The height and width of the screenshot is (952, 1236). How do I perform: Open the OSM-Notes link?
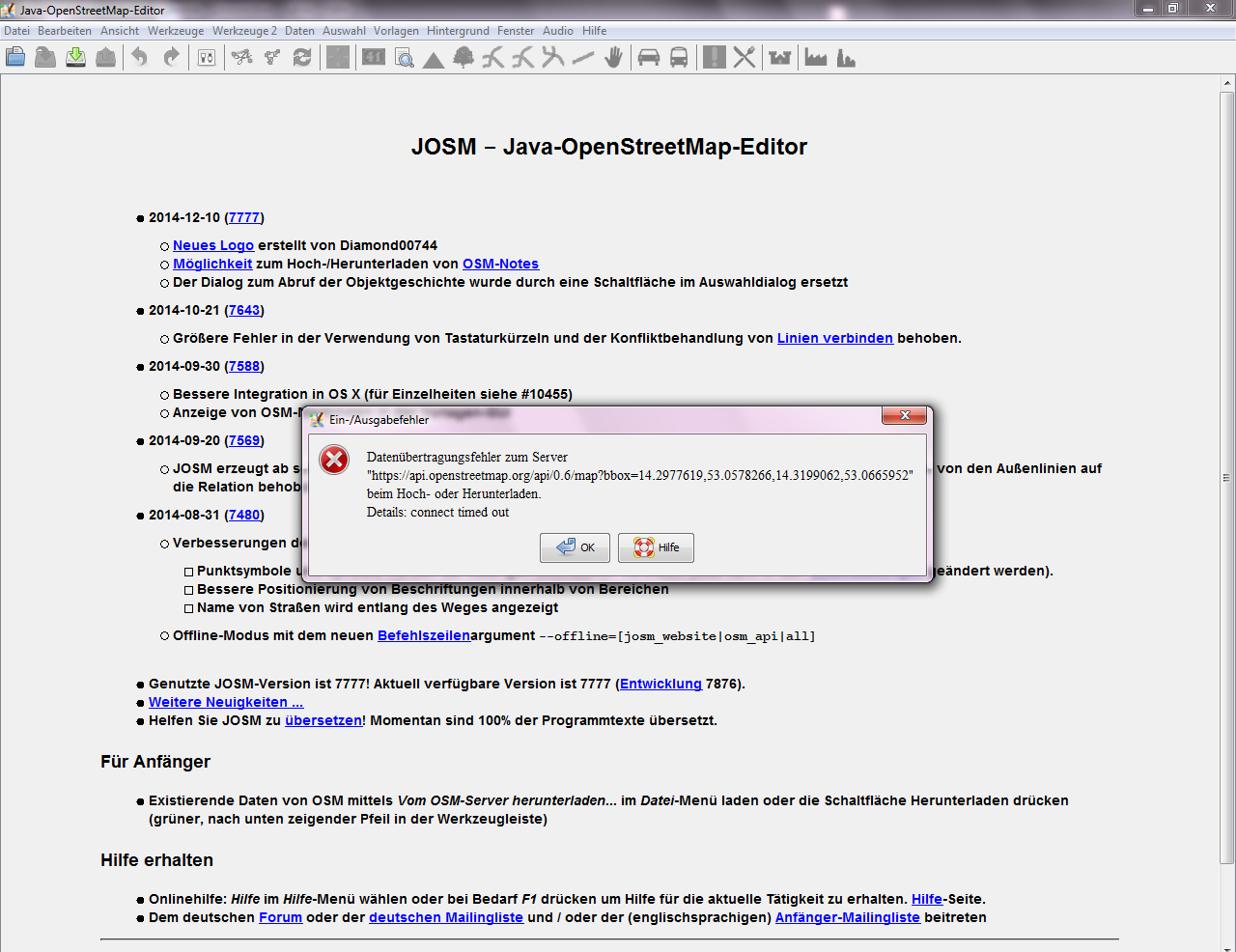500,264
